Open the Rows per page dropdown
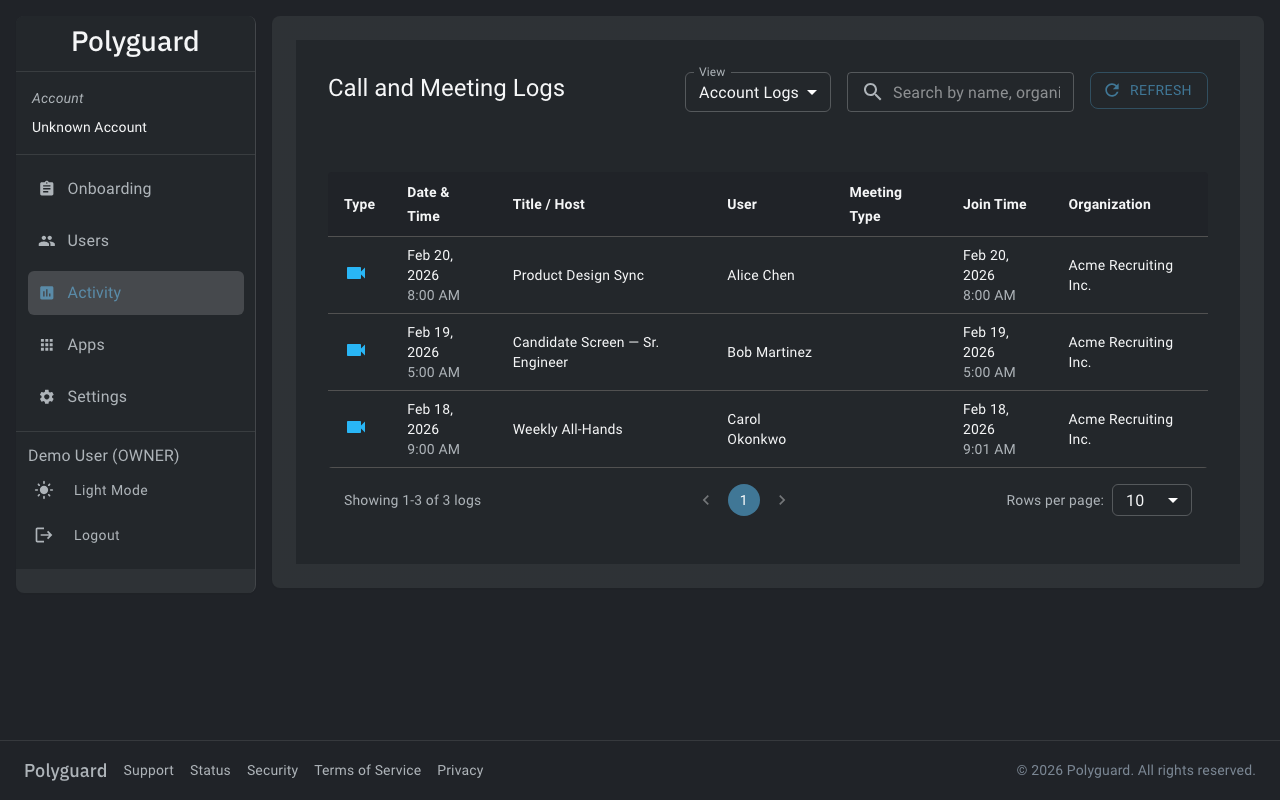 coord(1151,499)
